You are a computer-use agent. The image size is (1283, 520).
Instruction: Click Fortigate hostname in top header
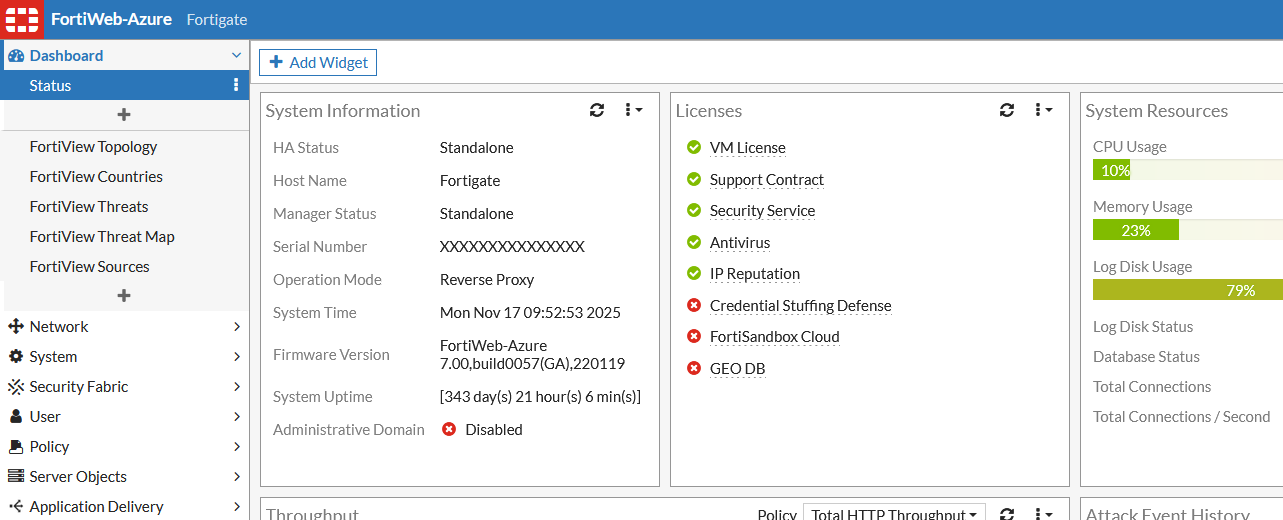click(x=217, y=19)
